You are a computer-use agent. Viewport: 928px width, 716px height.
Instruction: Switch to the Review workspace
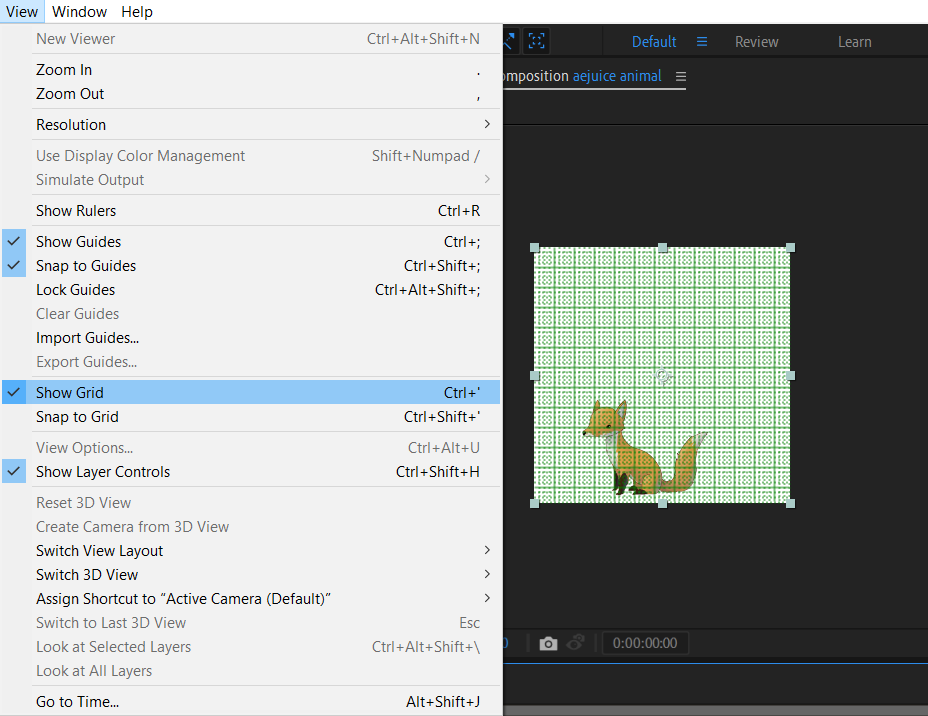tap(756, 42)
